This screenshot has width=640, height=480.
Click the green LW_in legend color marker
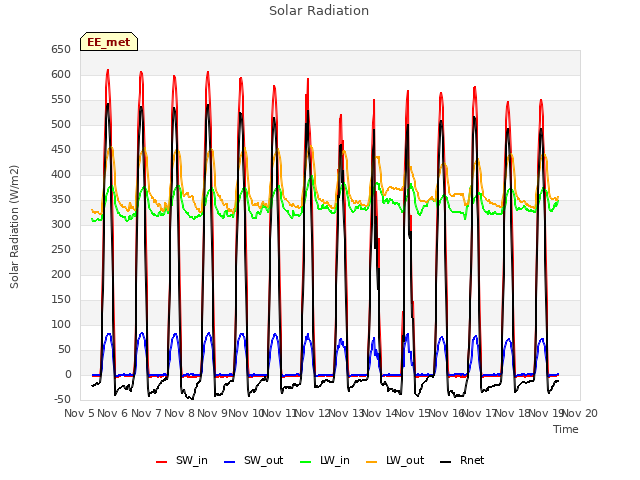(x=306, y=462)
